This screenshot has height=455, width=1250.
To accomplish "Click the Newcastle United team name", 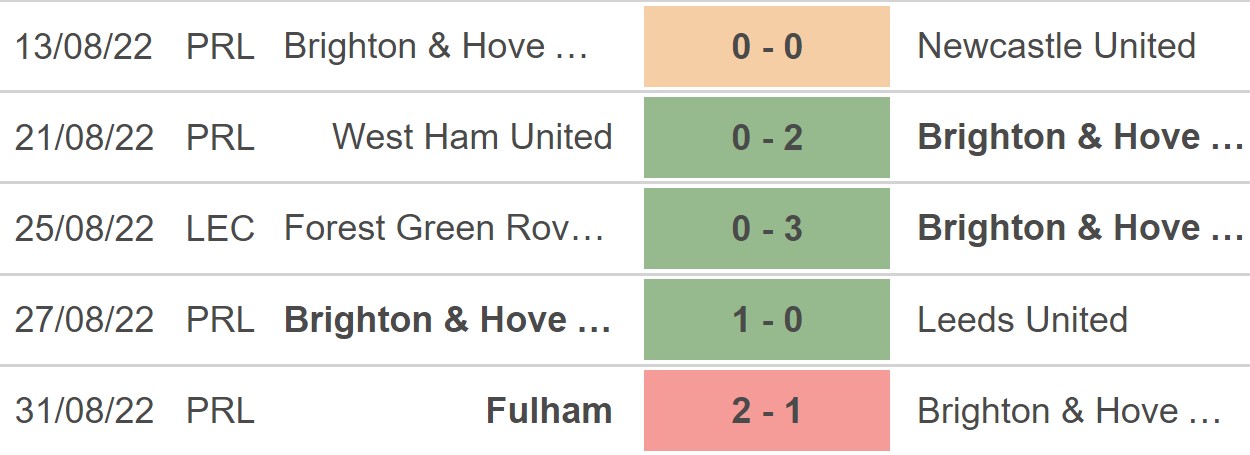I will (x=1056, y=46).
